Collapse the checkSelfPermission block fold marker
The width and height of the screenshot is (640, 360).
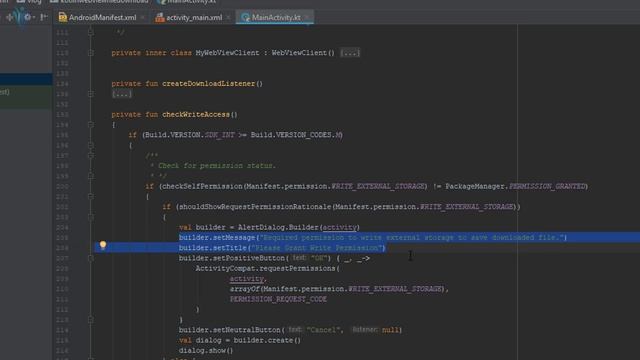point(91,196)
